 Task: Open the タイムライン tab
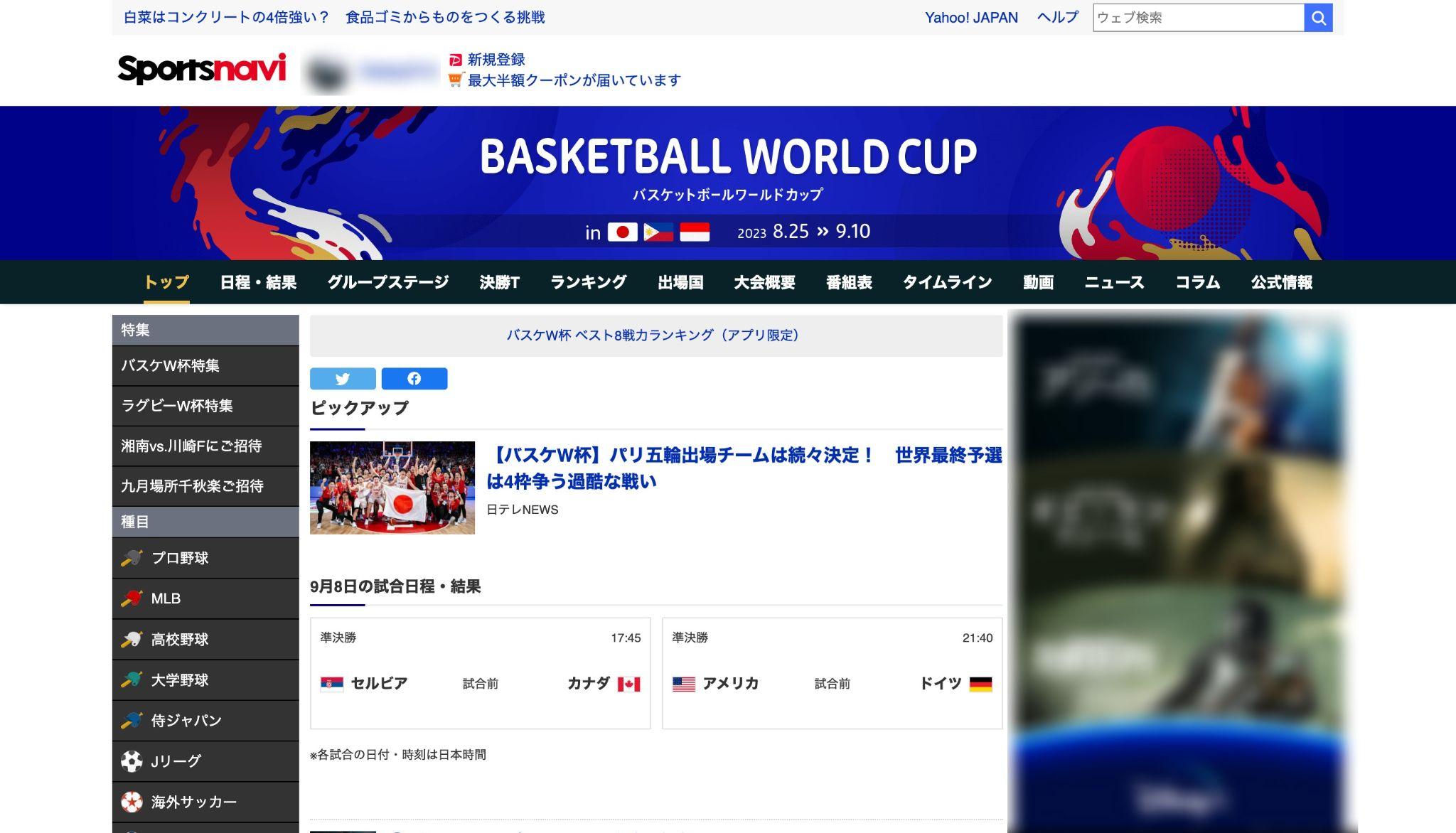click(948, 282)
